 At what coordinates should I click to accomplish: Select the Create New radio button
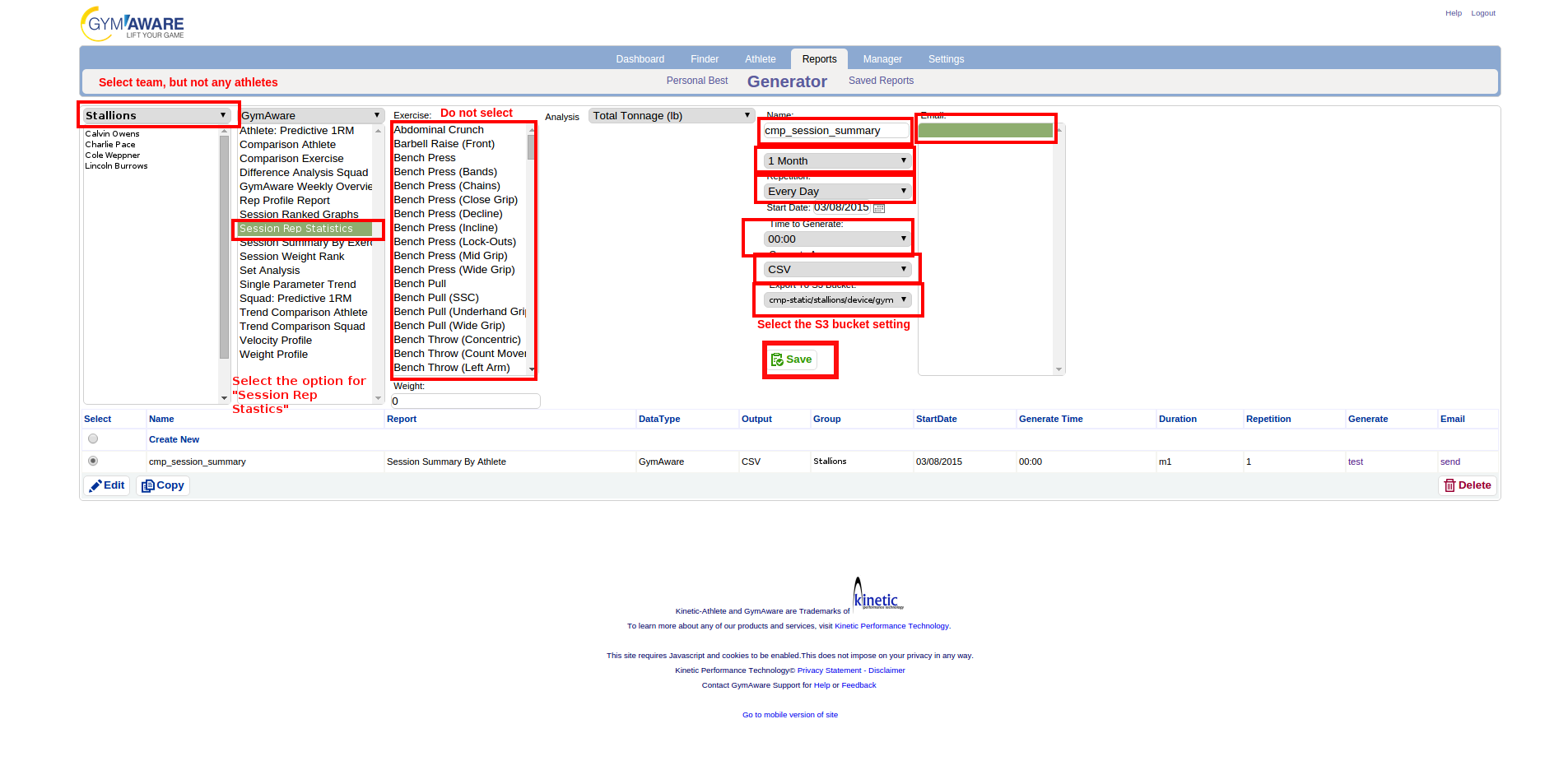coord(93,439)
